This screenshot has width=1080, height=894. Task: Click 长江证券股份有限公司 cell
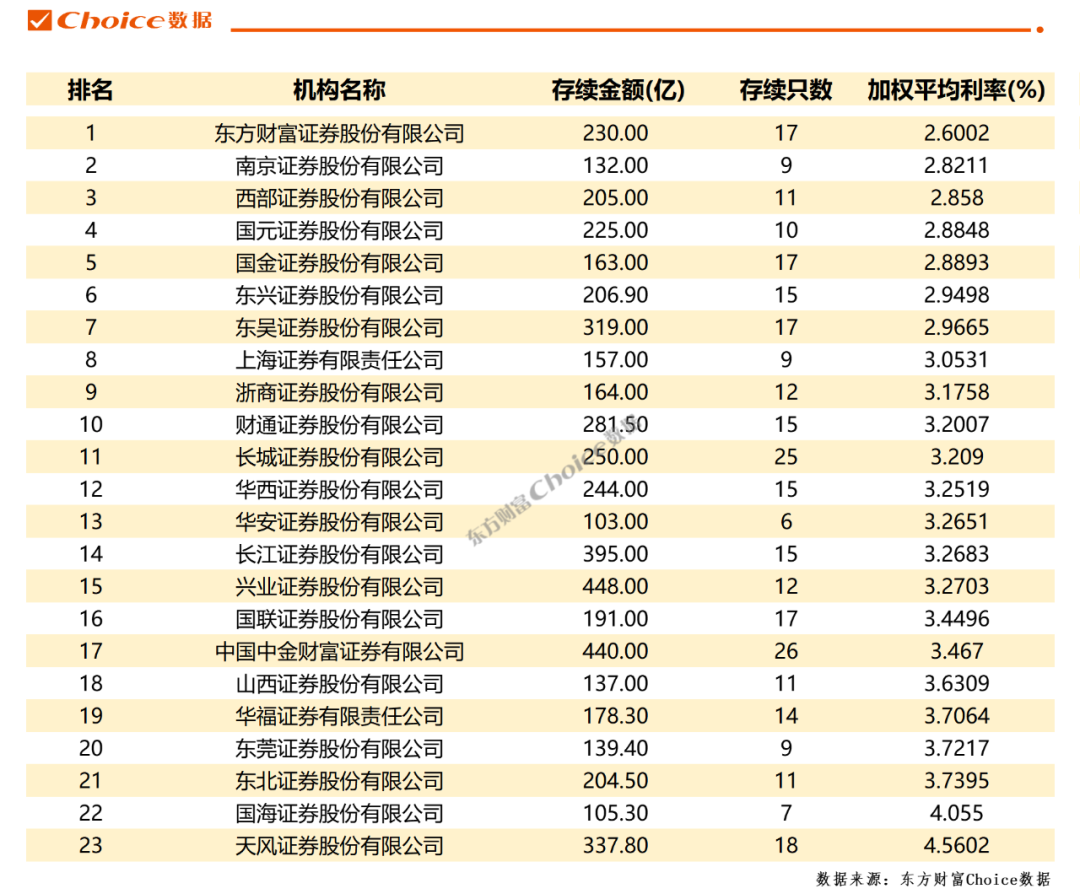coord(339,554)
